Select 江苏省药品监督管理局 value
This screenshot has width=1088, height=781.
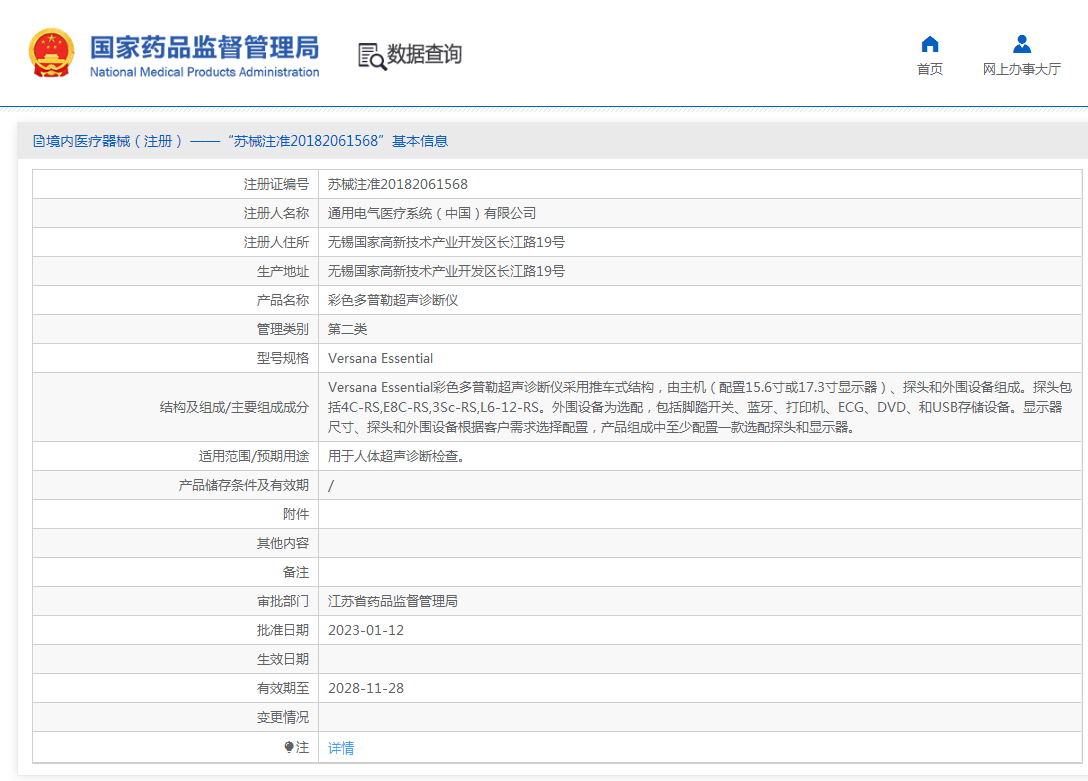click(x=393, y=601)
